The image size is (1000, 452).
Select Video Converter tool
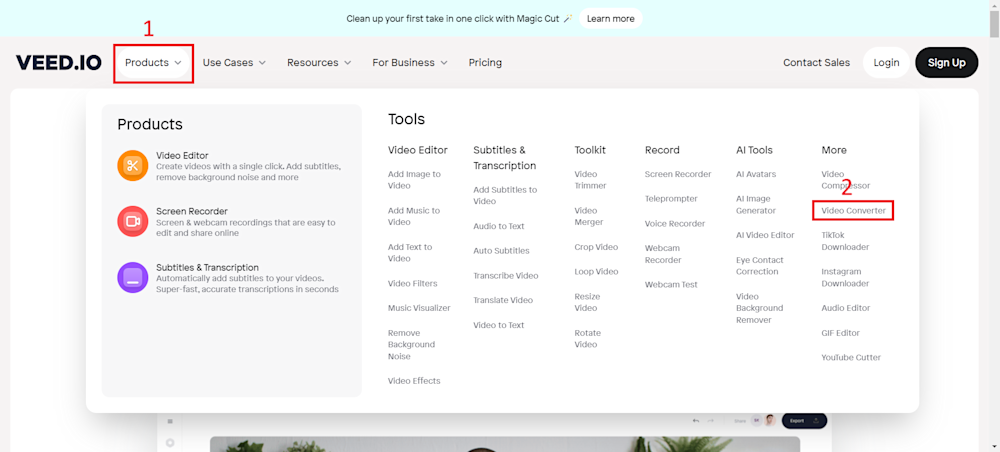(x=853, y=210)
